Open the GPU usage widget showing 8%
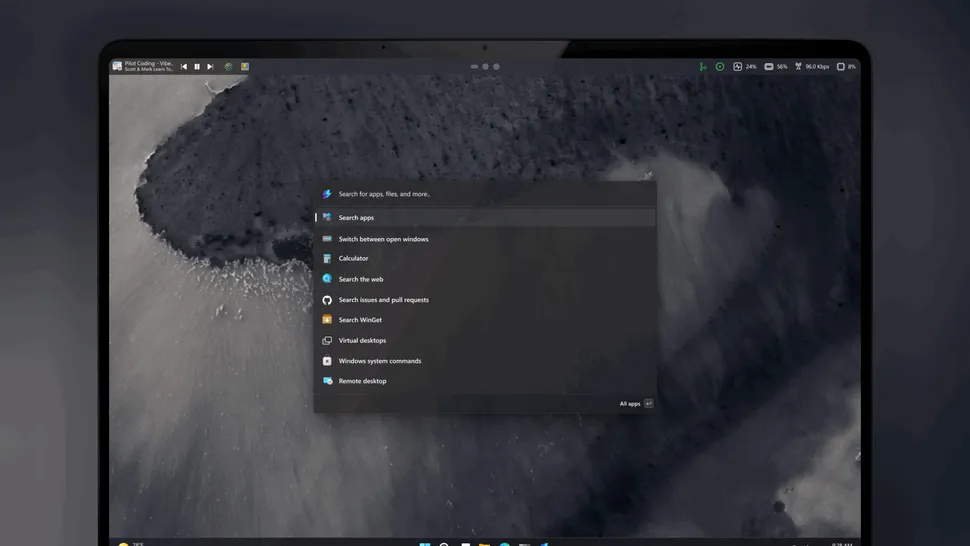The width and height of the screenshot is (970, 546). point(846,66)
